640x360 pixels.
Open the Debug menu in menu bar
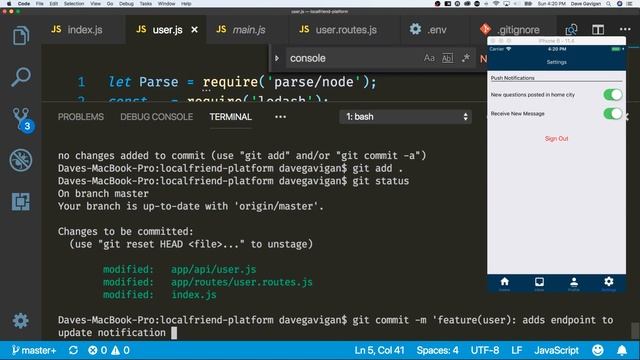[x=126, y=4]
